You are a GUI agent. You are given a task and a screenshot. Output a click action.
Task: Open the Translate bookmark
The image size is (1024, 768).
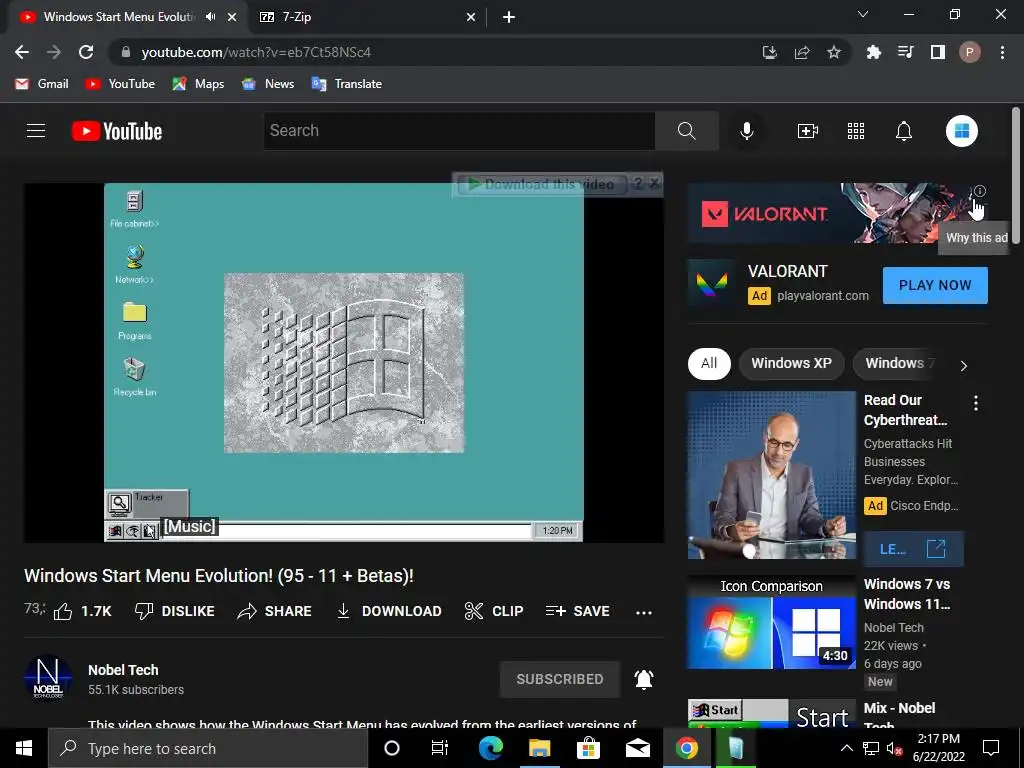pyautogui.click(x=347, y=84)
